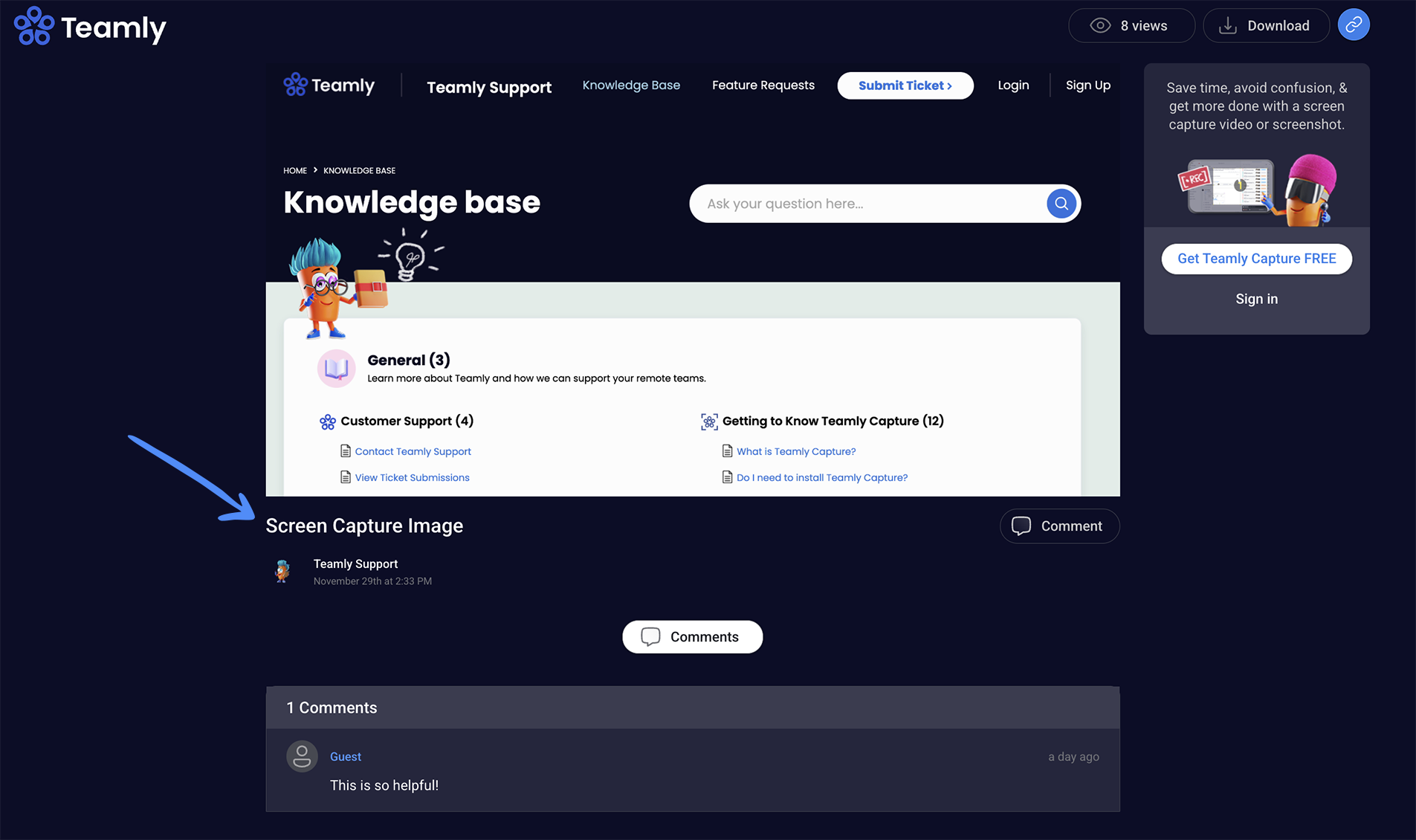Click the light bulb idea illustration

(410, 255)
